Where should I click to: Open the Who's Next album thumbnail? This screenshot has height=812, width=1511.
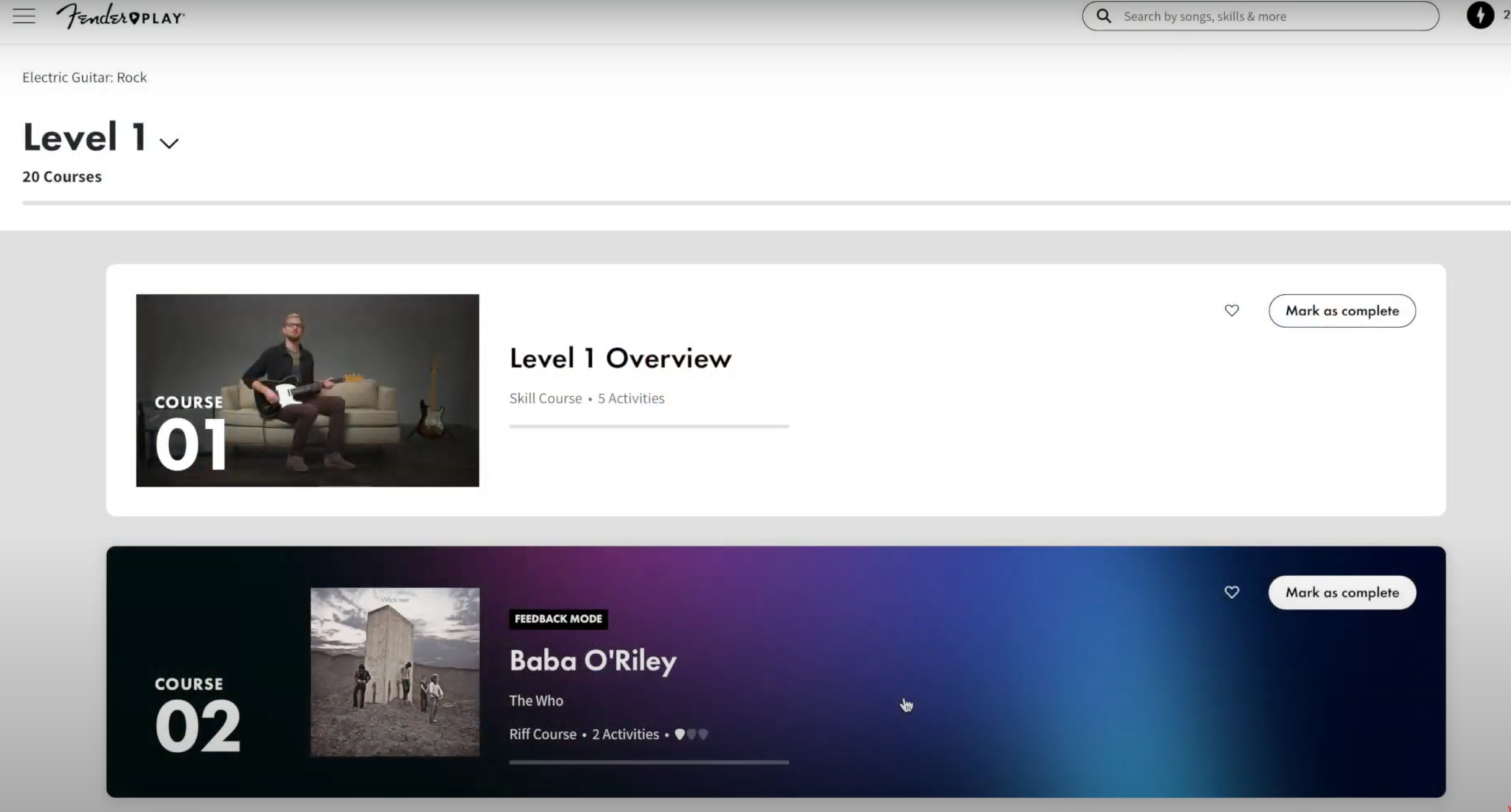(395, 672)
